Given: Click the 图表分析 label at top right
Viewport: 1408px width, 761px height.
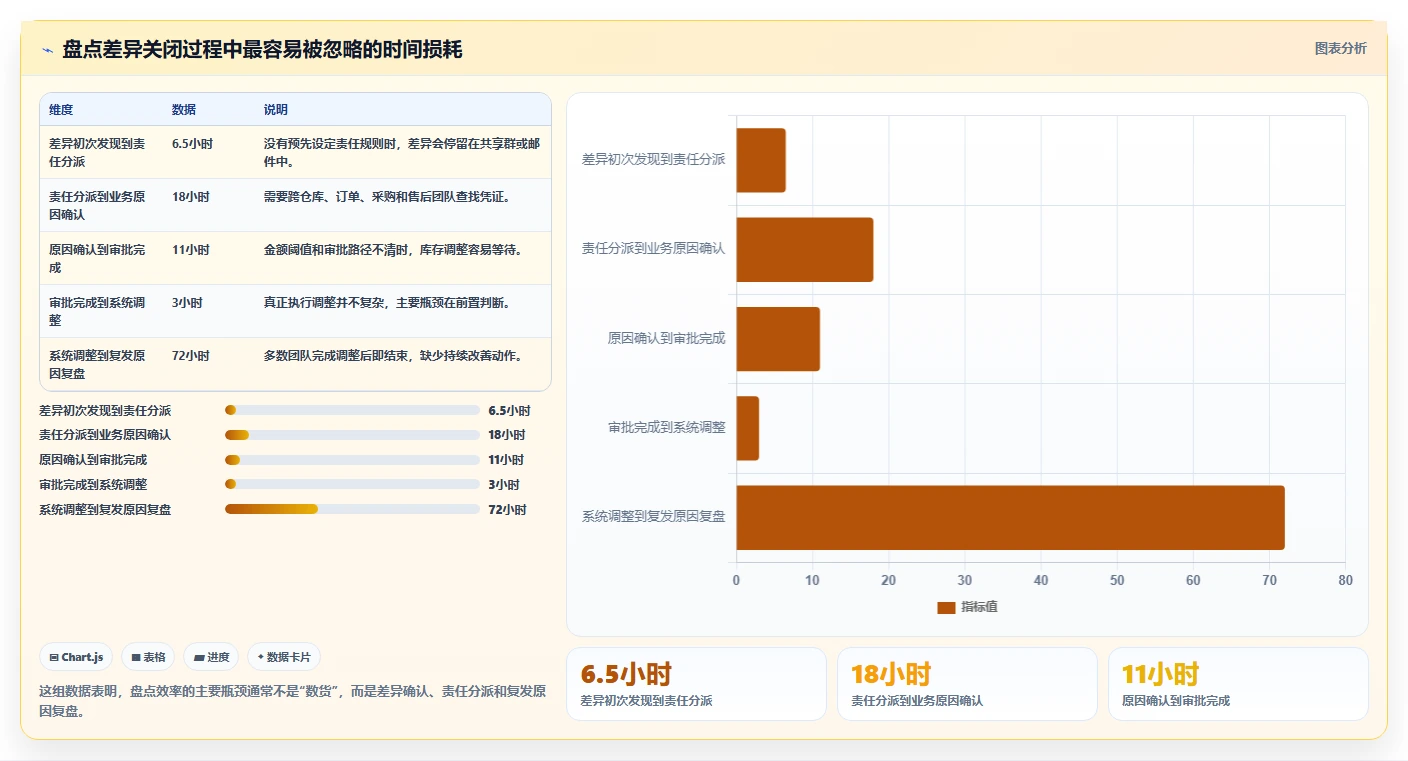Looking at the screenshot, I should (1340, 49).
